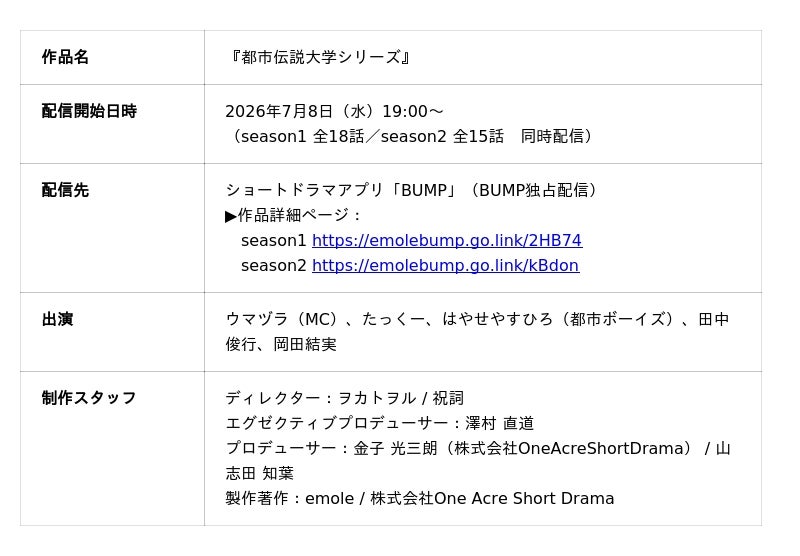Click the プロデューサー:金子 光三朗 line

(478, 448)
